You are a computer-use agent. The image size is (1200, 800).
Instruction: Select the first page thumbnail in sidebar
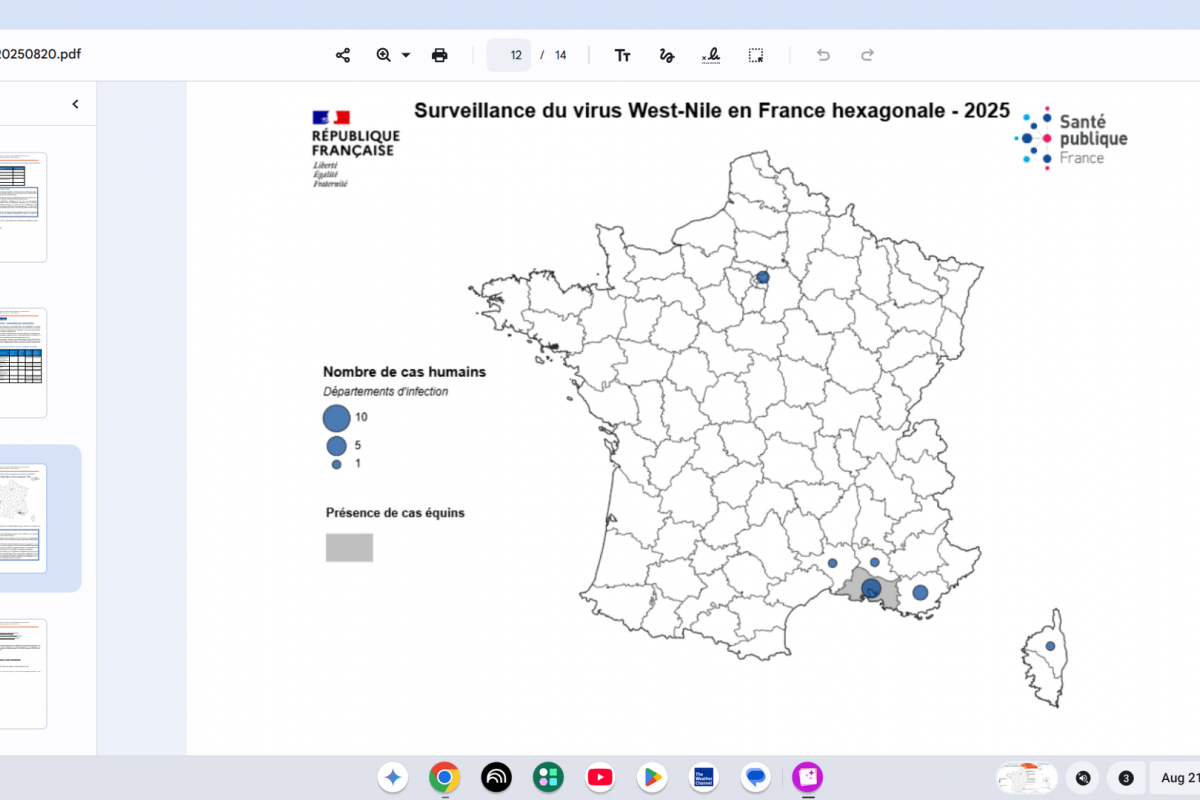coord(23,207)
